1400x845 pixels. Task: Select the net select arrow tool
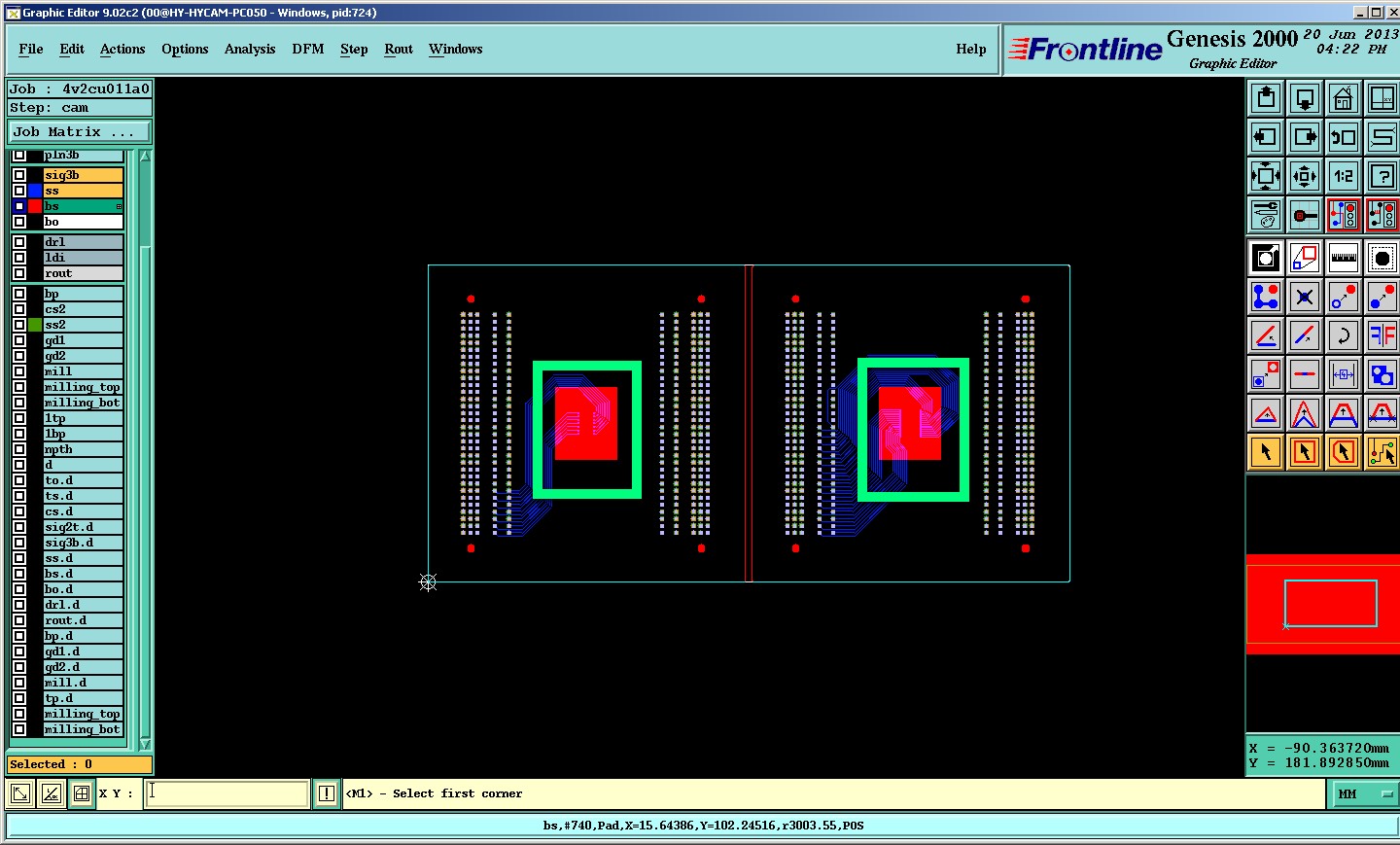pos(1382,452)
